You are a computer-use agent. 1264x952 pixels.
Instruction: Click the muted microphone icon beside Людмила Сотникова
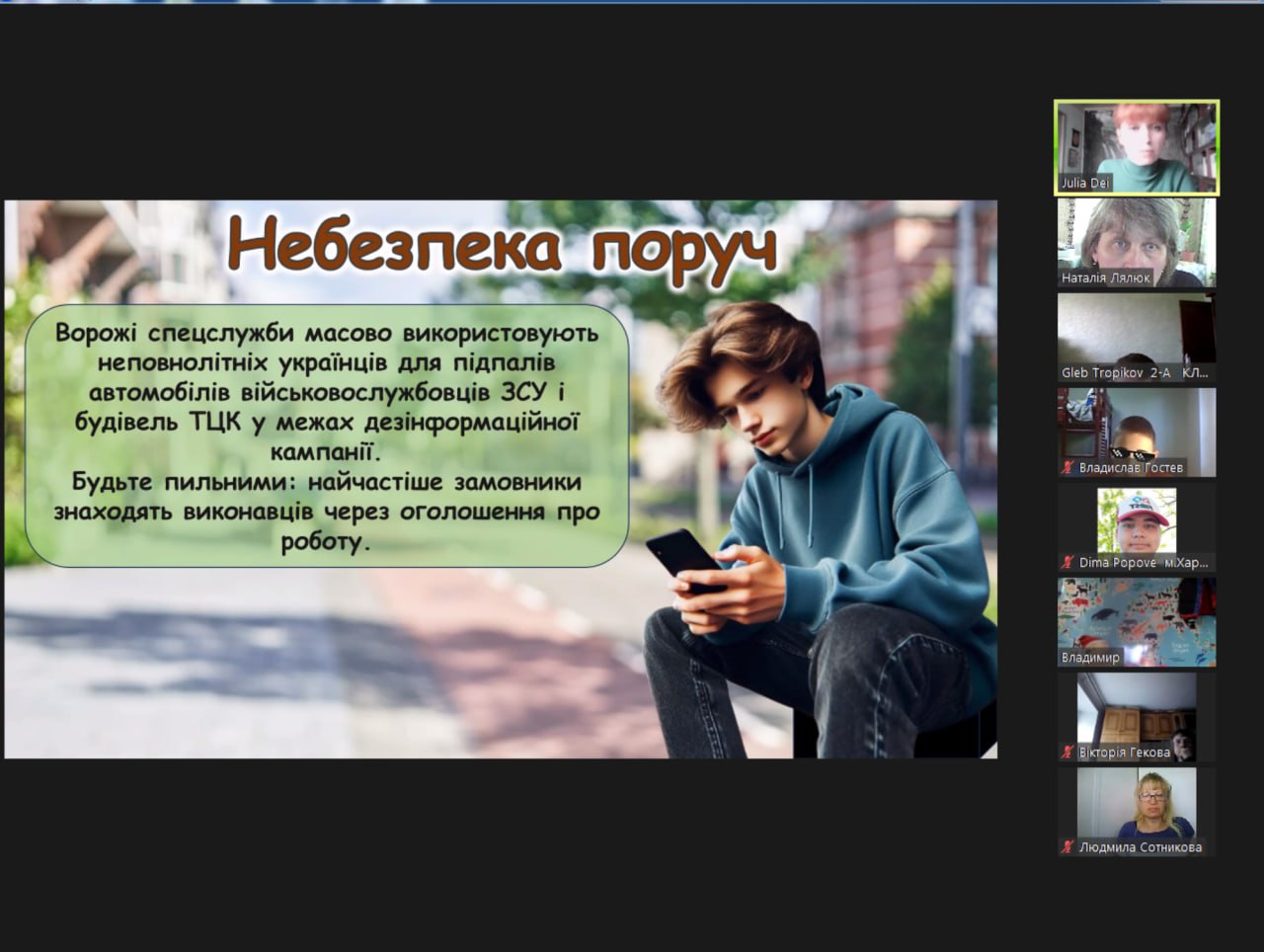[1066, 847]
